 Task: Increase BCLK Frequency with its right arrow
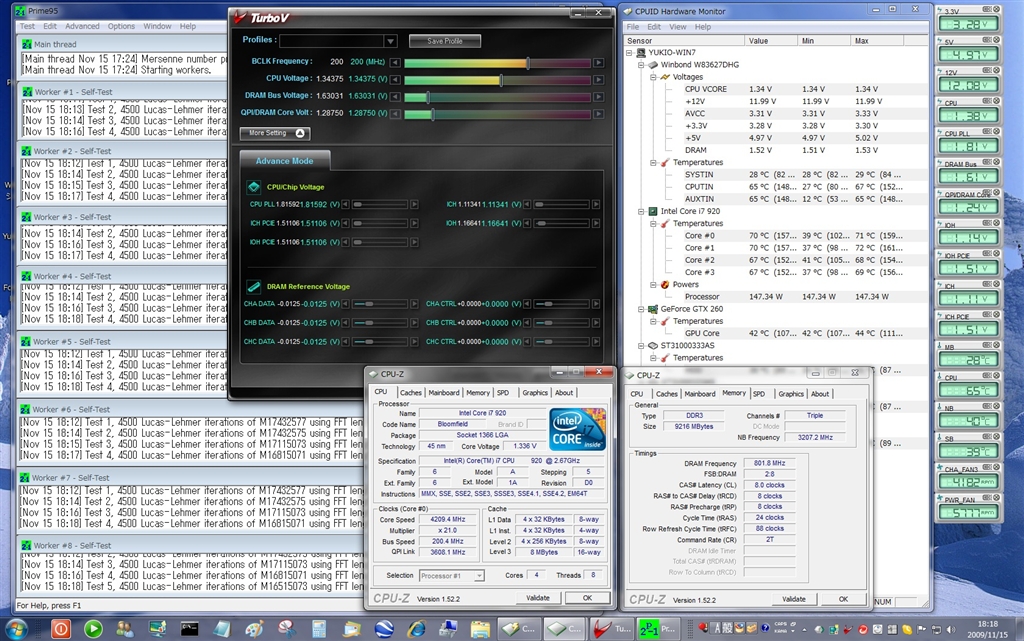598,63
